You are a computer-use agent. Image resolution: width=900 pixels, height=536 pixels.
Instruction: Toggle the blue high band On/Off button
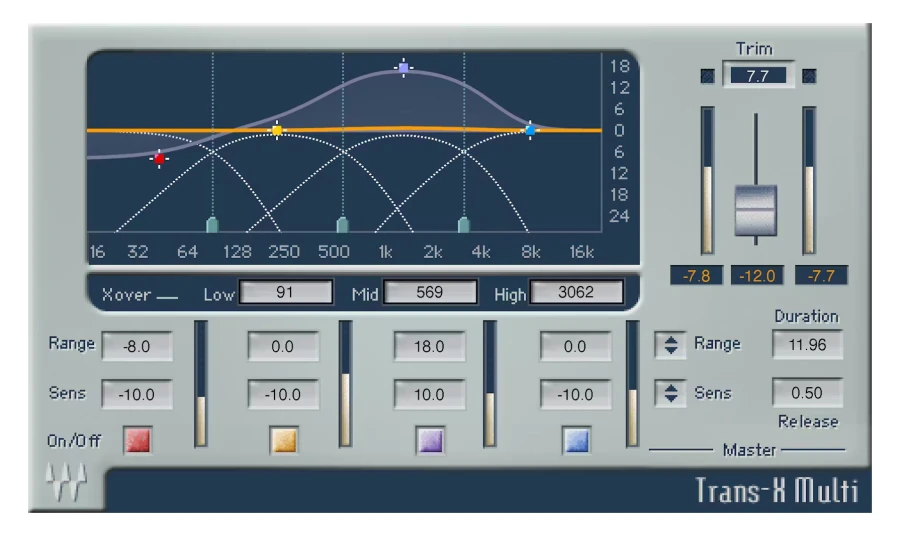[576, 441]
